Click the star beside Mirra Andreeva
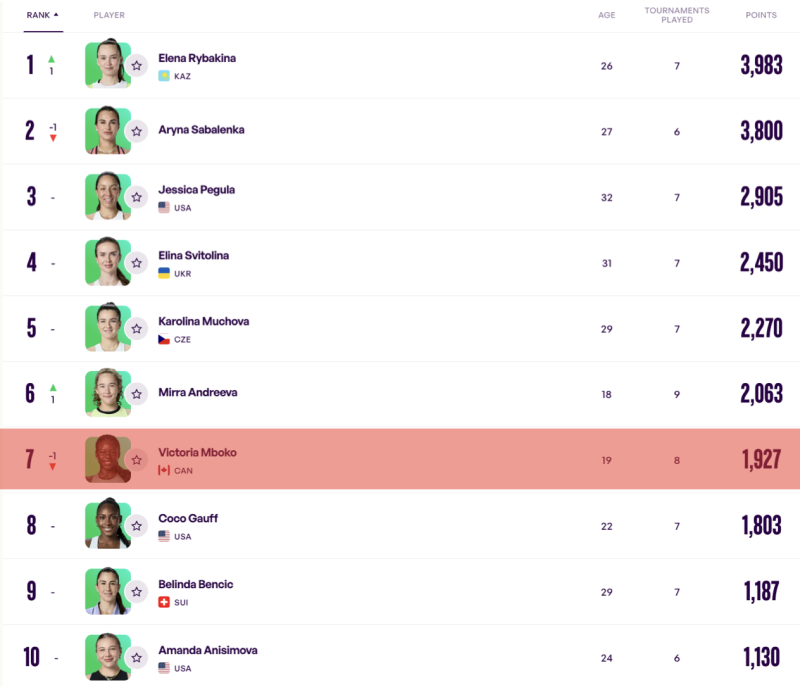800x690 pixels. [x=137, y=394]
